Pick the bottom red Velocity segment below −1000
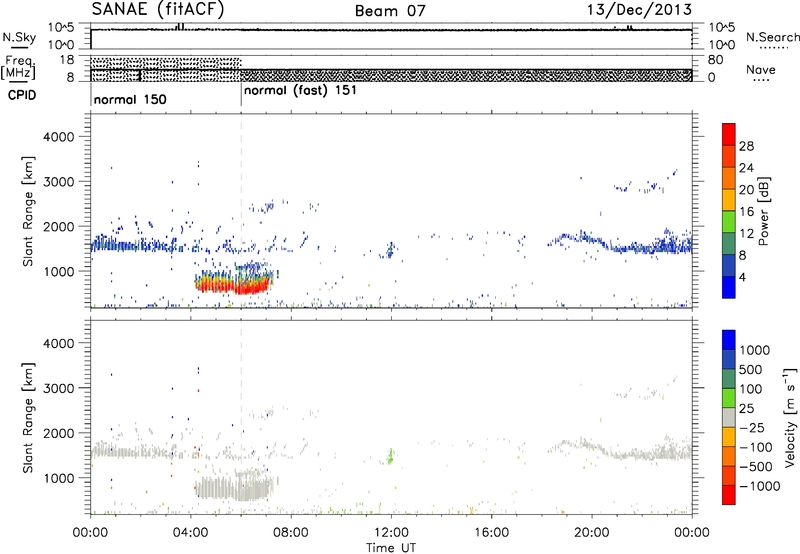 coord(729,495)
